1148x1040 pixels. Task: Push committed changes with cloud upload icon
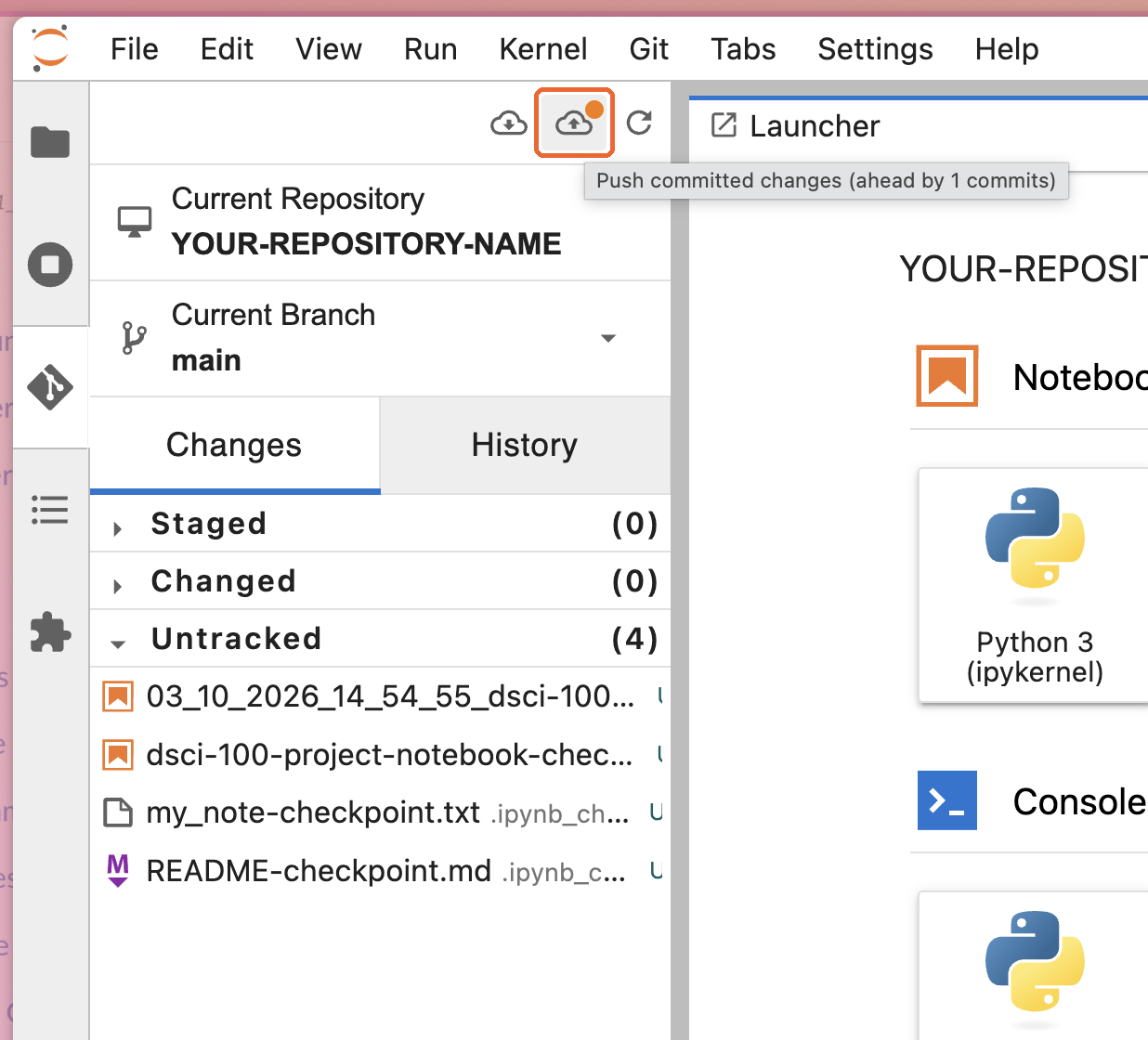coord(574,122)
